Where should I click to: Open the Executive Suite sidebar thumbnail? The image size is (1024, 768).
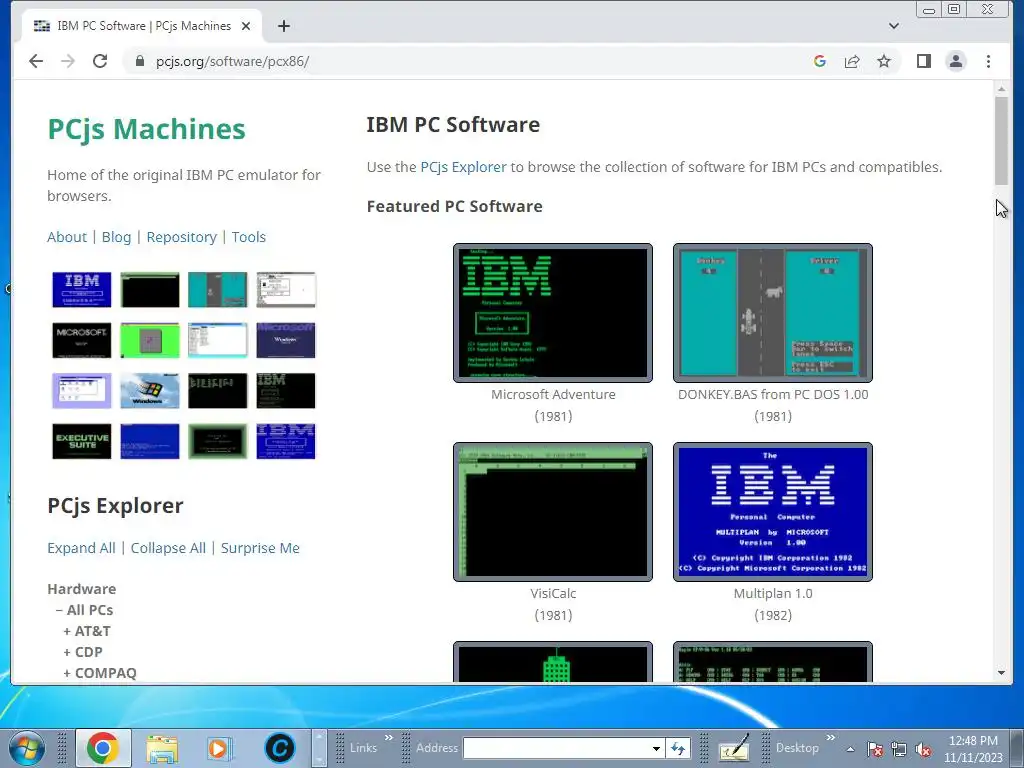[82, 441]
